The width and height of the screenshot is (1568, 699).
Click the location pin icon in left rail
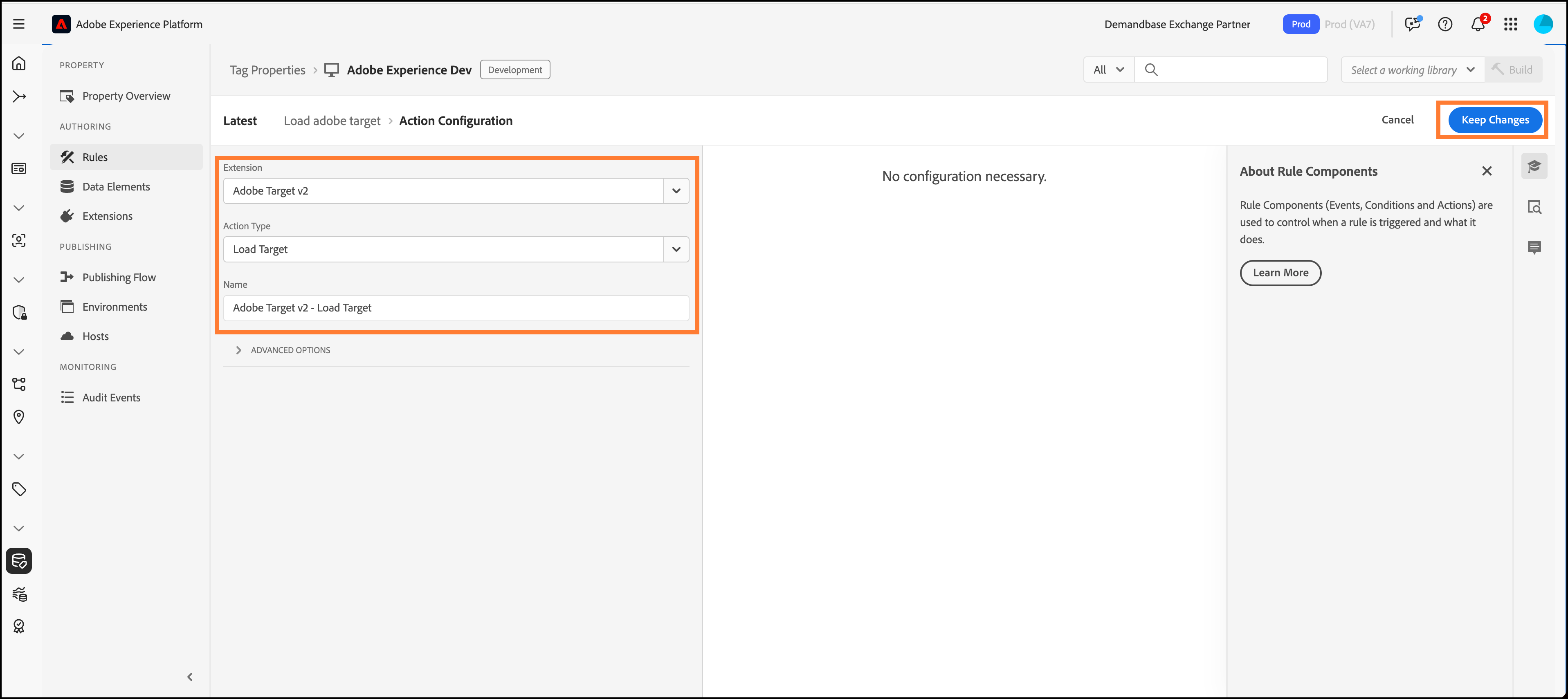(19, 417)
